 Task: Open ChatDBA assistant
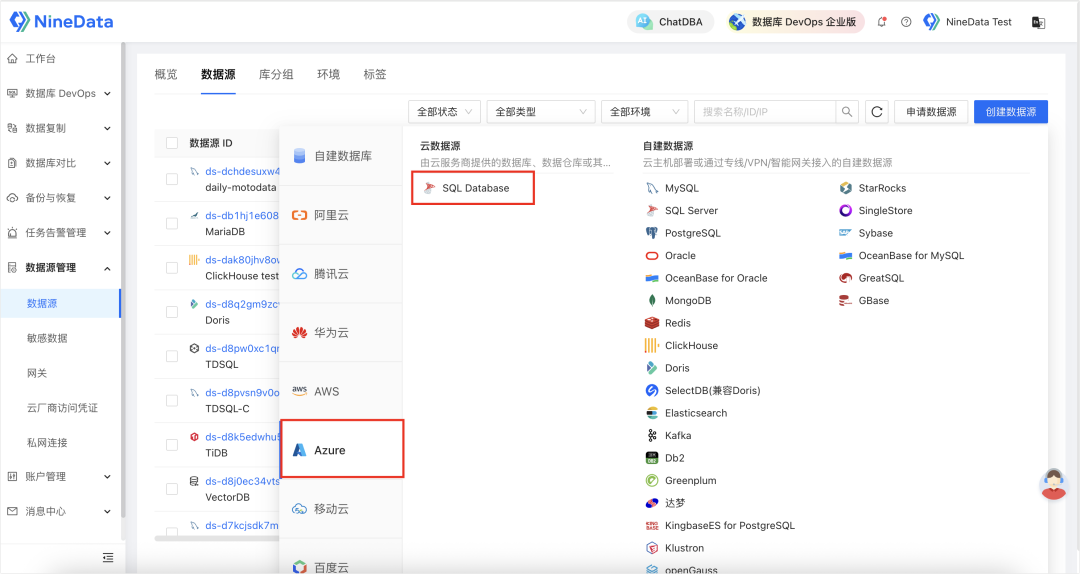[x=669, y=22]
